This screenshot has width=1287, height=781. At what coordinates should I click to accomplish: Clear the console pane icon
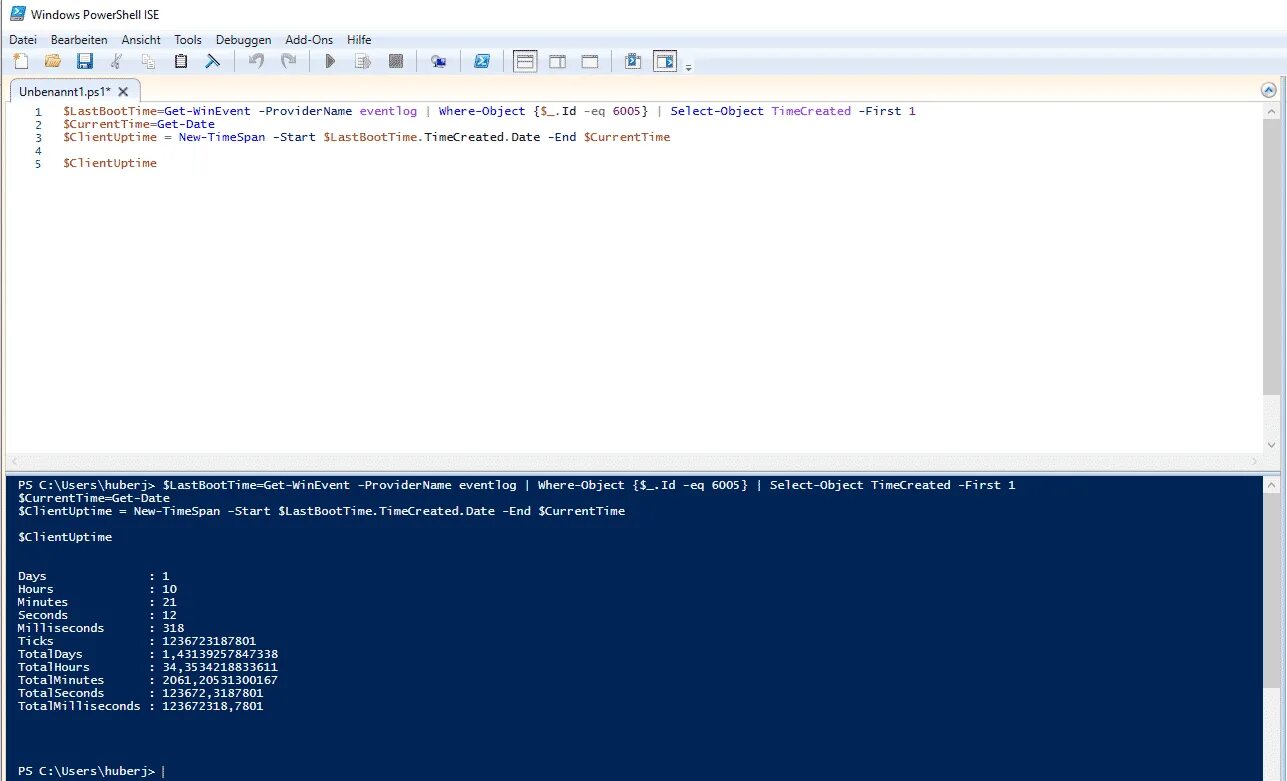coord(212,62)
